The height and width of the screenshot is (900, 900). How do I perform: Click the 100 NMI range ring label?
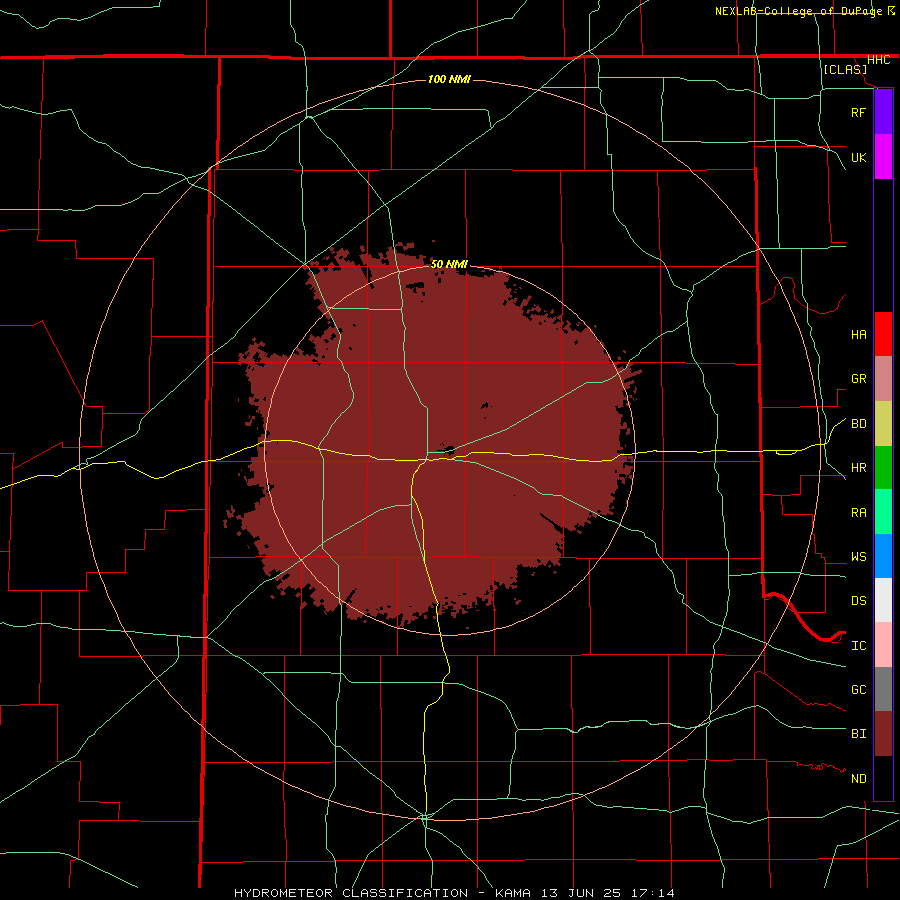tap(449, 79)
